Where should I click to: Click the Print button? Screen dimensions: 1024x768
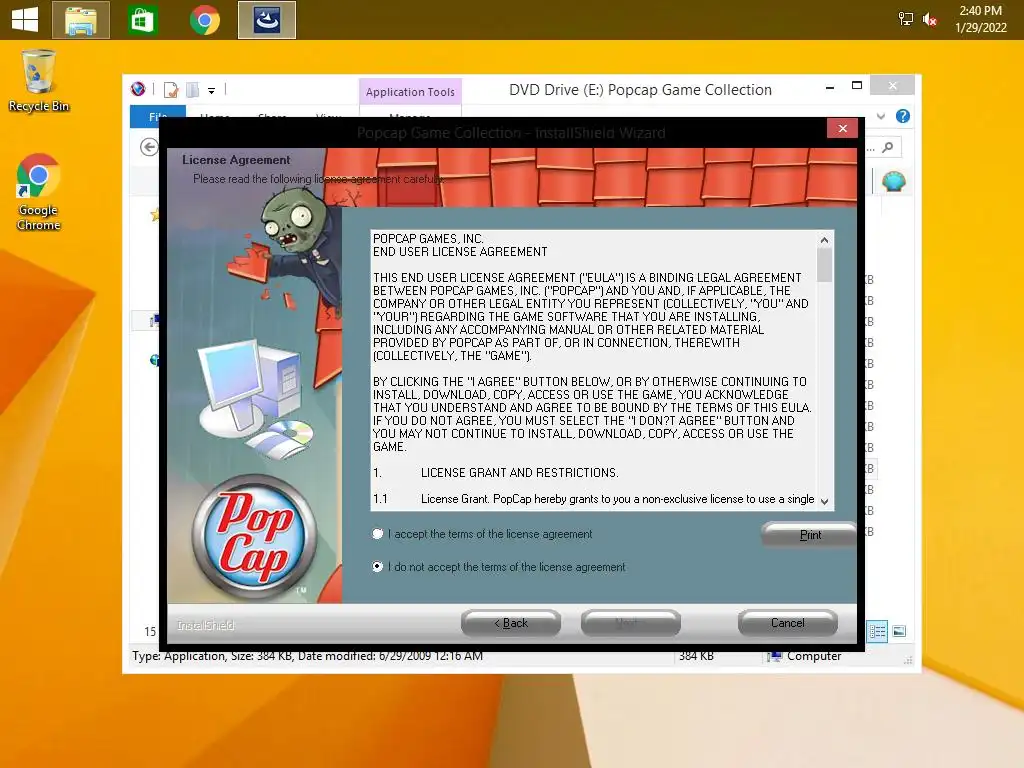point(810,535)
